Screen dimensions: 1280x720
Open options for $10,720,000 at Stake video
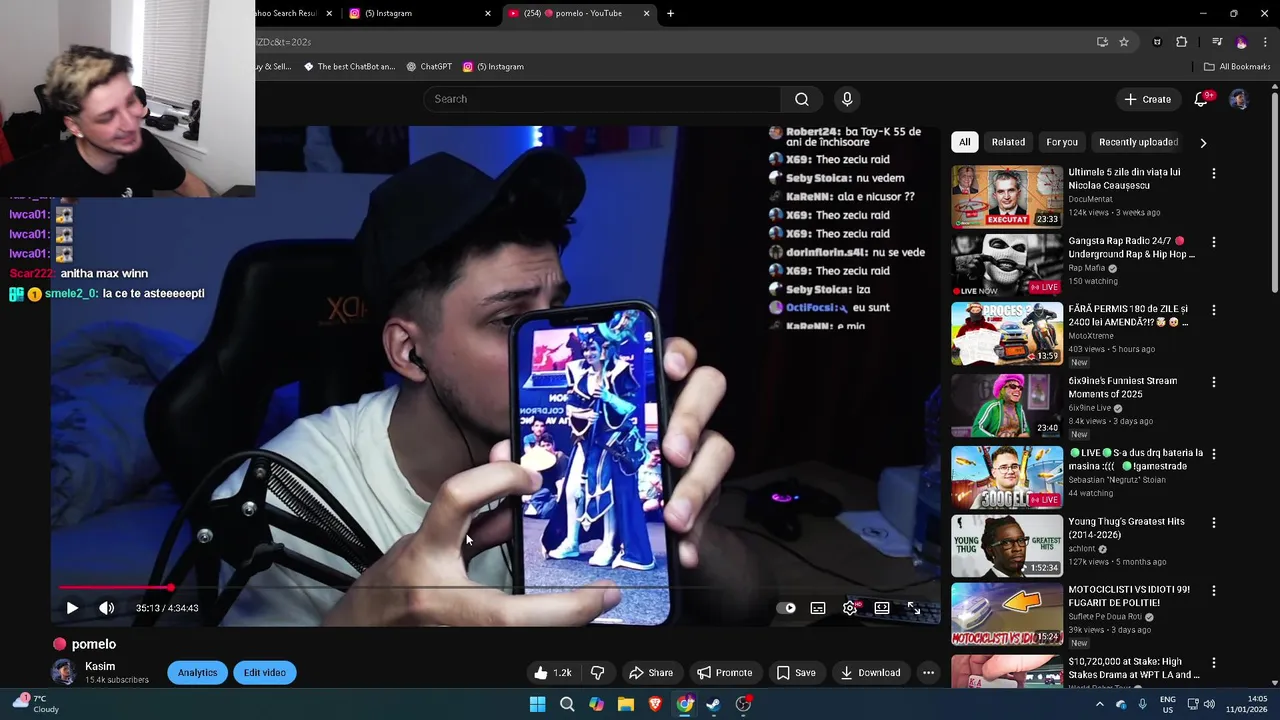1214,663
